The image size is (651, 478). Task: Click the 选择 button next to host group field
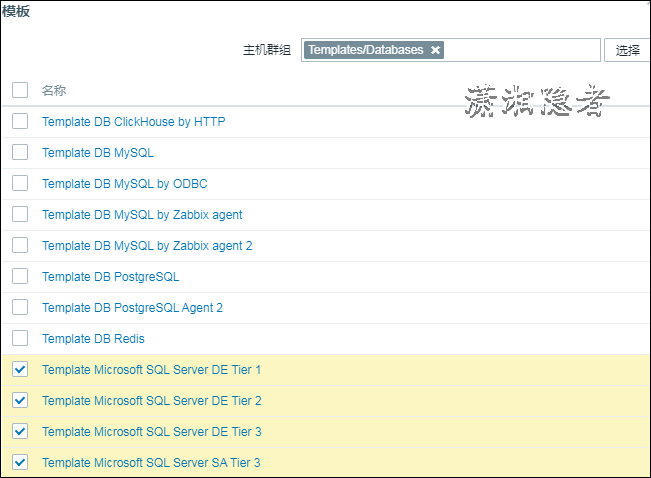click(627, 50)
